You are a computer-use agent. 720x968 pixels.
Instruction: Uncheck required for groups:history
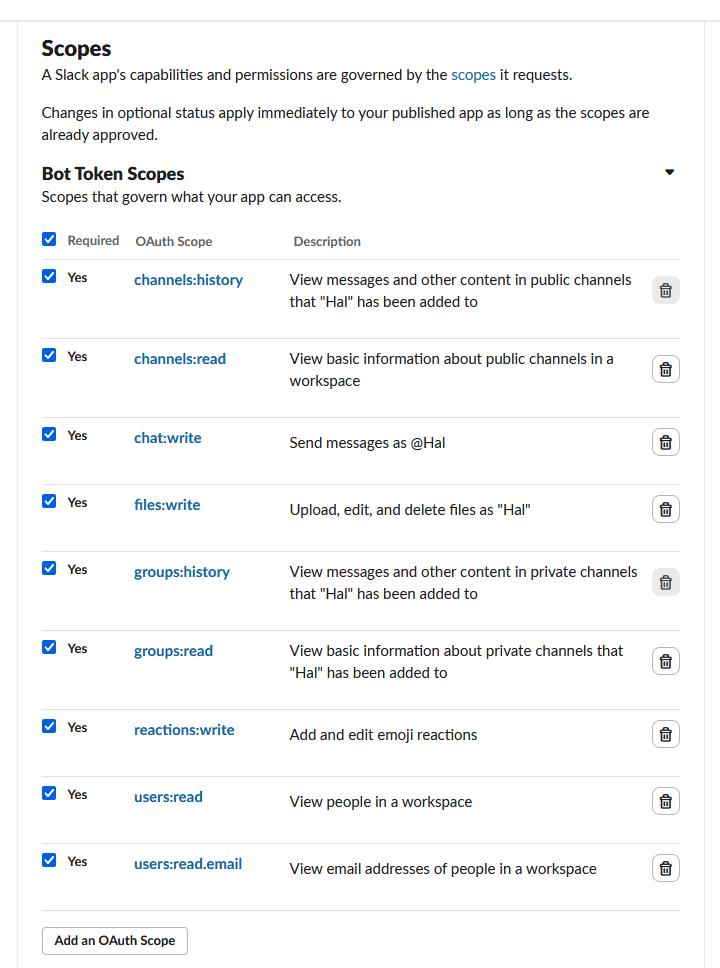49,568
